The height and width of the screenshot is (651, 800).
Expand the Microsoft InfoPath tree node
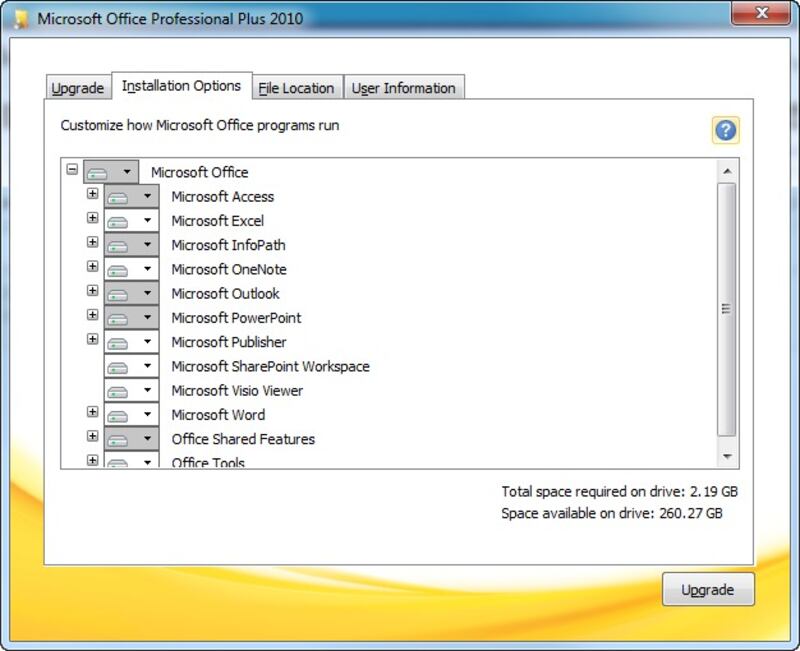point(93,242)
